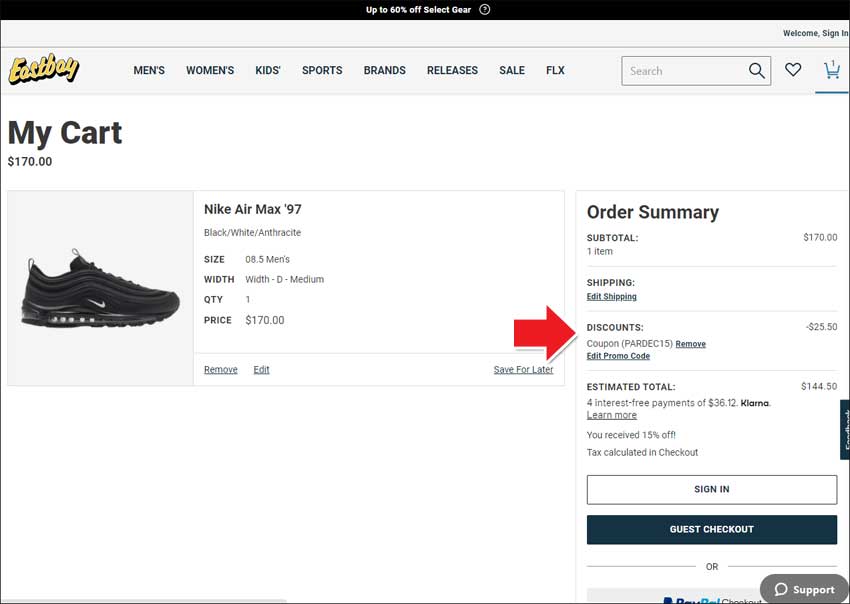Click the GUEST CHECKOUT button
This screenshot has width=850, height=604.
click(712, 530)
